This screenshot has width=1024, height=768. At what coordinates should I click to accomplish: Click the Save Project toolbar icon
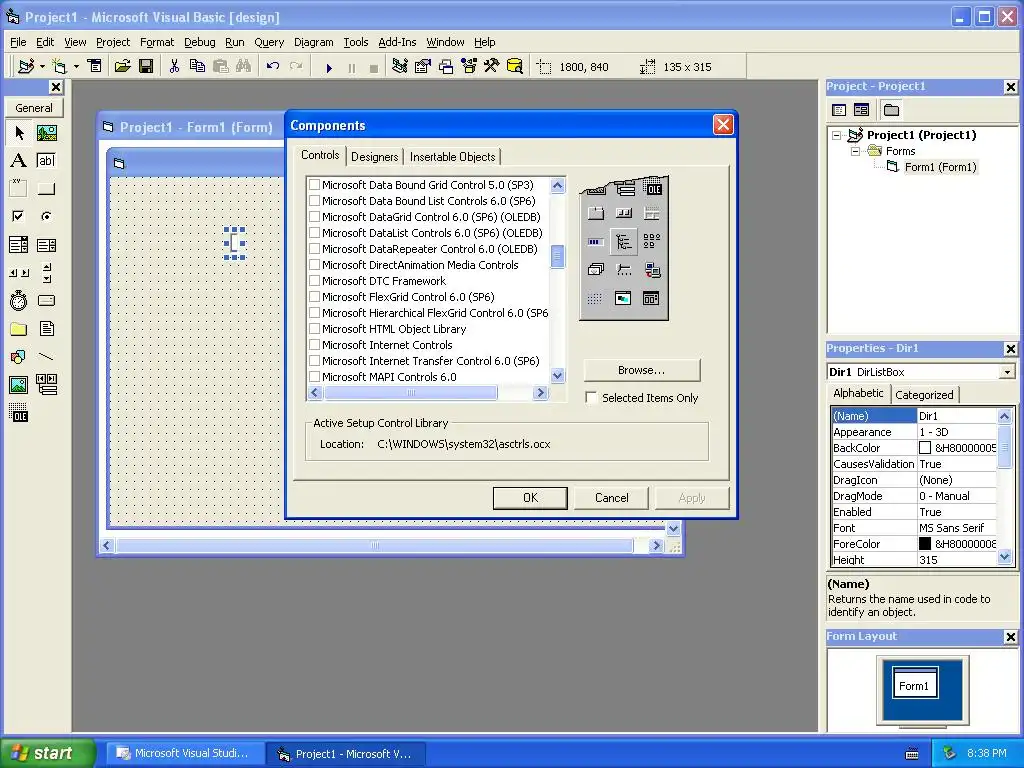tap(146, 67)
